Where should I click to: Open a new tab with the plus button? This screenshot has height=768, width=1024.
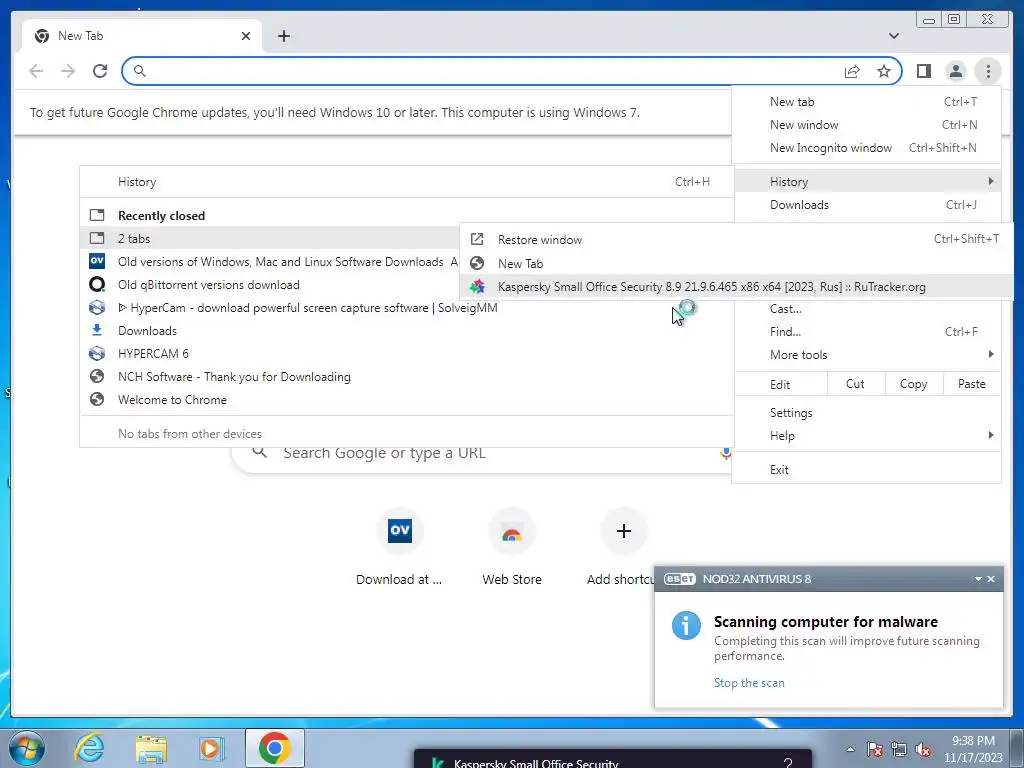pos(283,36)
